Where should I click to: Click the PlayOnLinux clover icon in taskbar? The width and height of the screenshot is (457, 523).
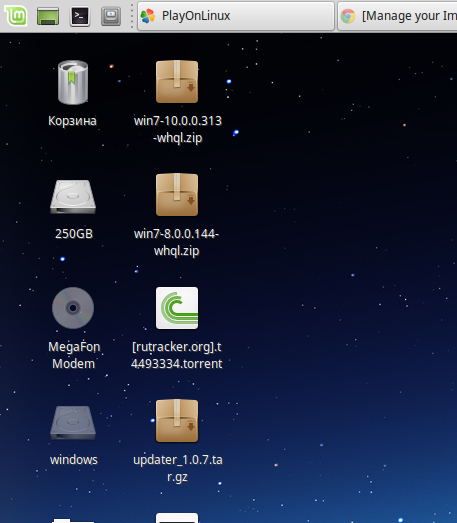tap(148, 16)
